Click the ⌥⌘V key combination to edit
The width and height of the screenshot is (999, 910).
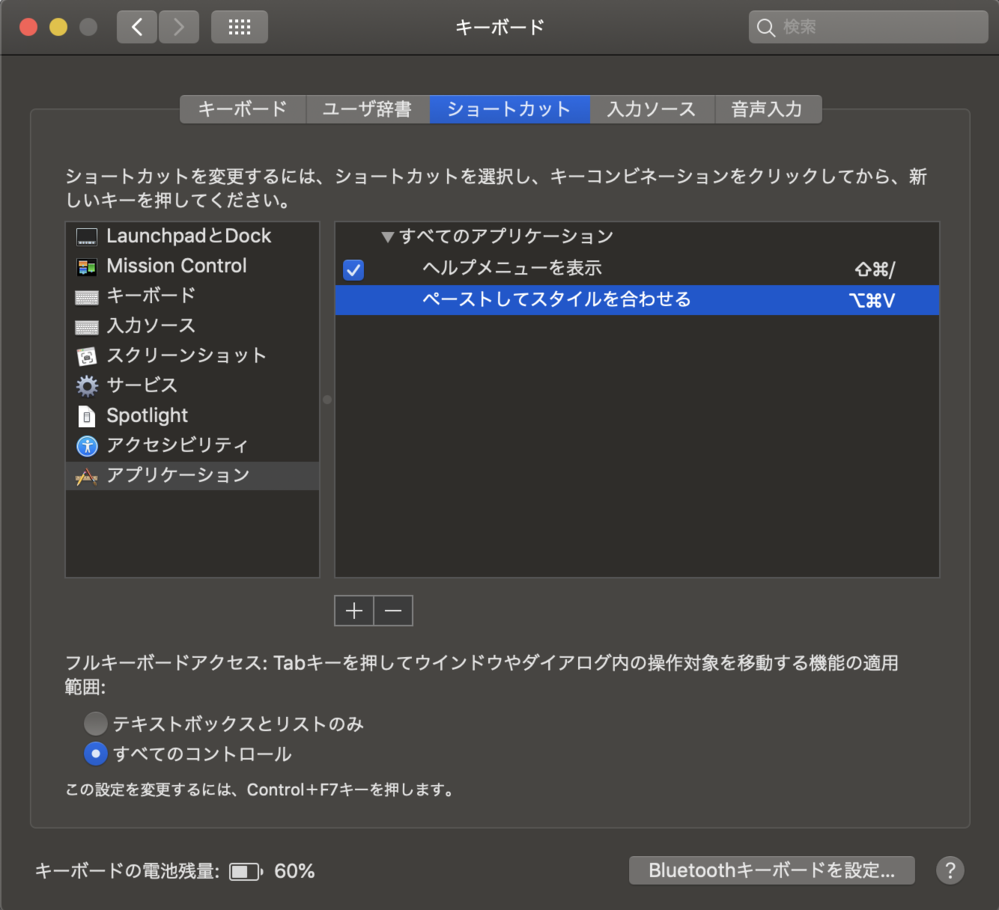click(x=870, y=300)
